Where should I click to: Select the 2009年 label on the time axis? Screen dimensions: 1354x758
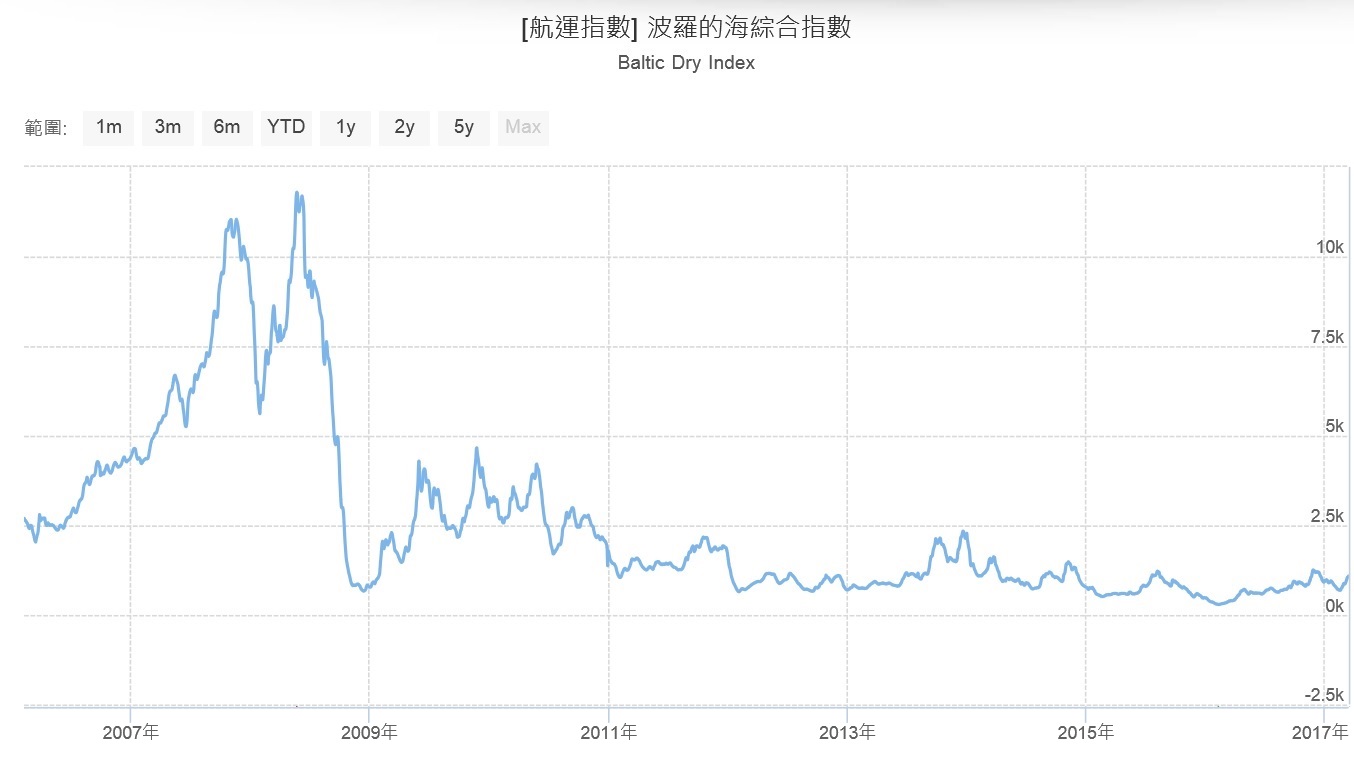(369, 733)
